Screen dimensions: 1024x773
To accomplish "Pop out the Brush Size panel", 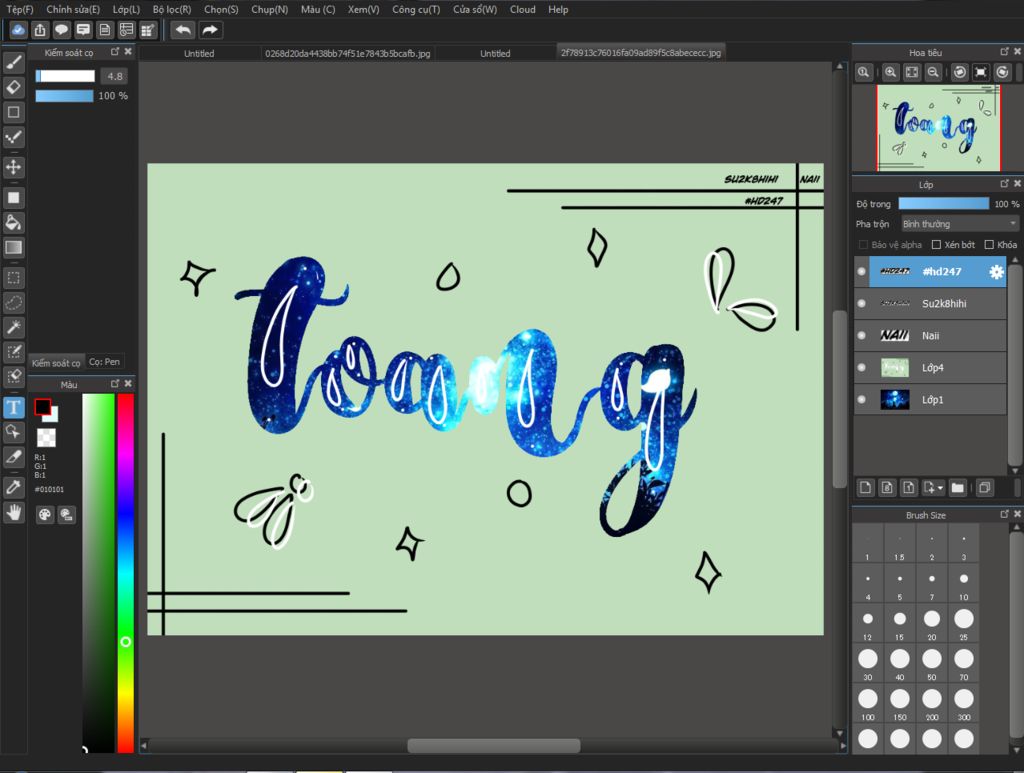I will tap(1004, 514).
